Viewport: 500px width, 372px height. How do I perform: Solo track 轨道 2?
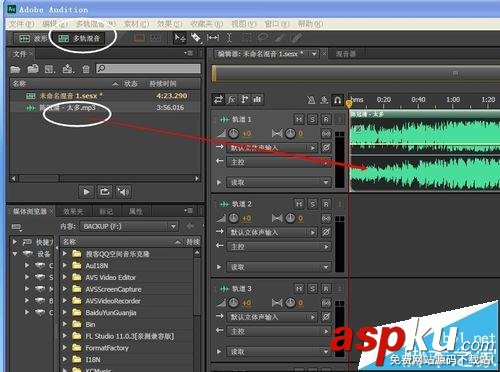coord(312,204)
